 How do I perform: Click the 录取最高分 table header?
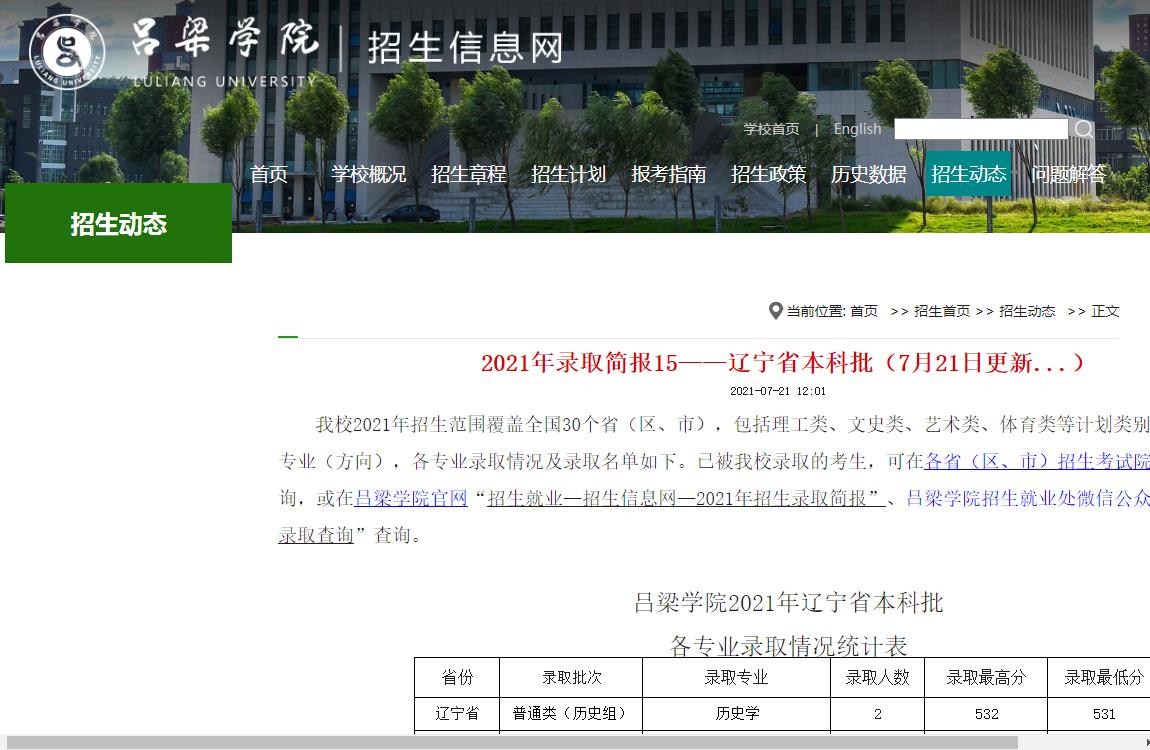[x=986, y=677]
